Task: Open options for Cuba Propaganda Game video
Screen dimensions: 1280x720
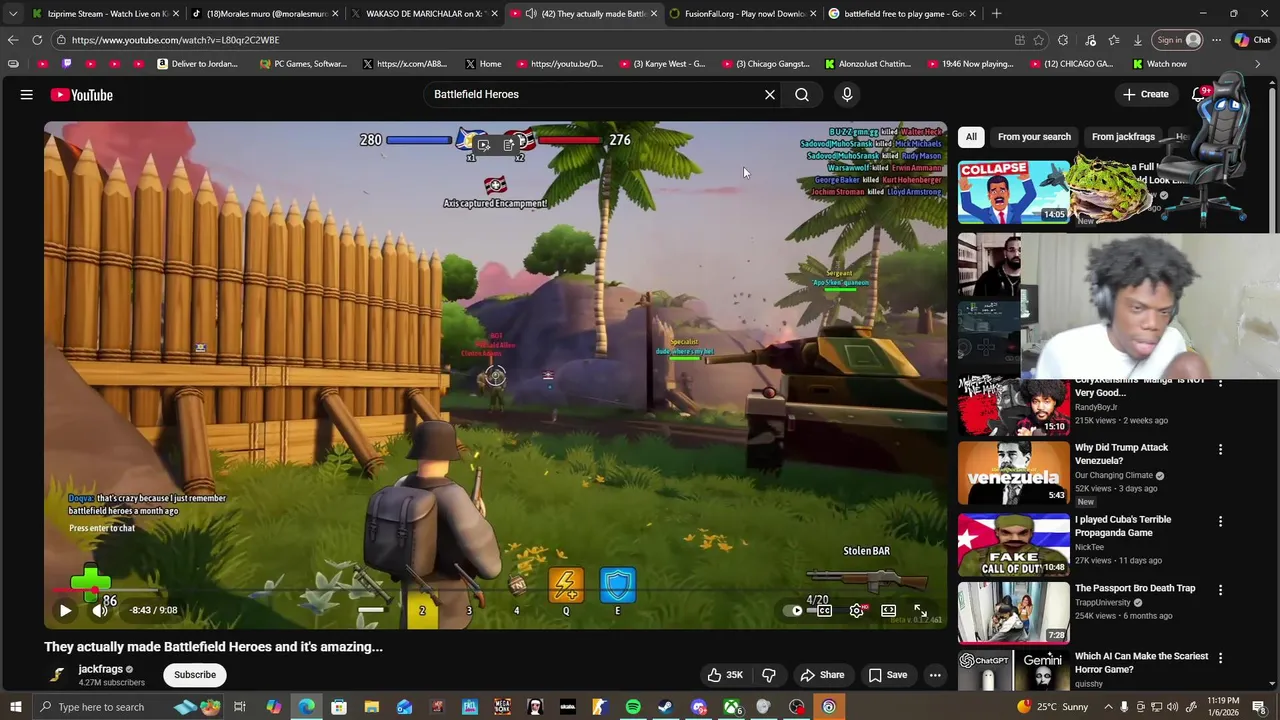Action: click(x=1220, y=521)
